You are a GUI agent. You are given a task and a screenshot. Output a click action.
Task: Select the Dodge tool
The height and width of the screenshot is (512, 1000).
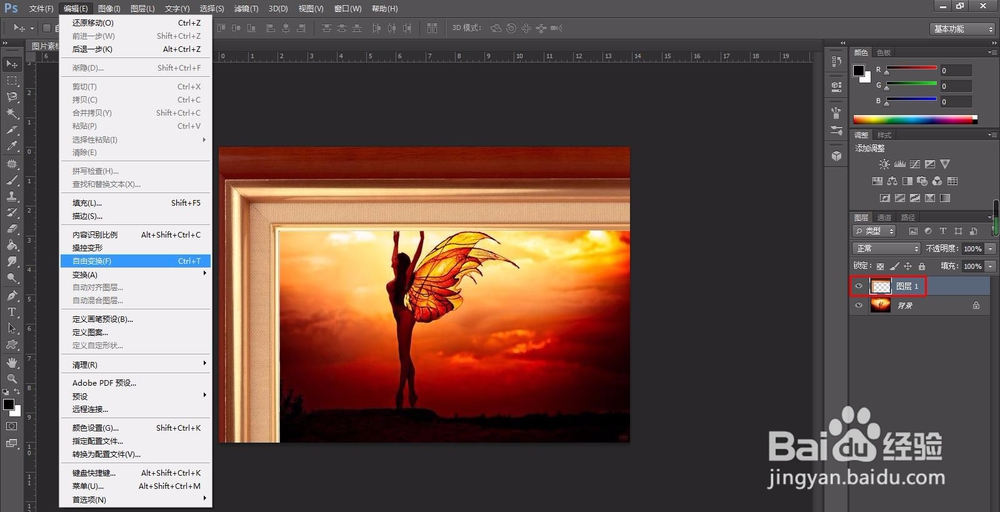click(11, 278)
